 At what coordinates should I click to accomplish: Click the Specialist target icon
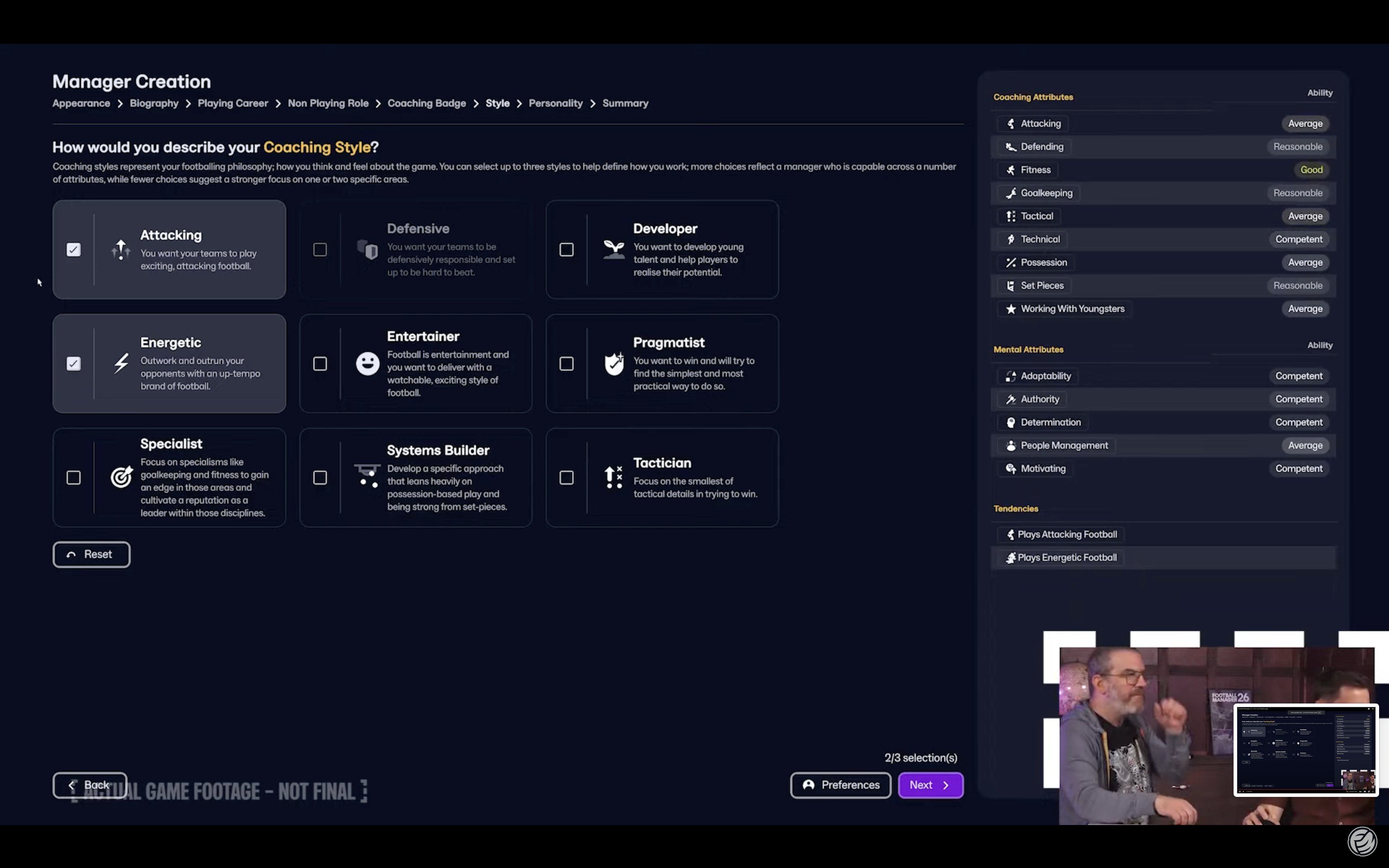(121, 477)
